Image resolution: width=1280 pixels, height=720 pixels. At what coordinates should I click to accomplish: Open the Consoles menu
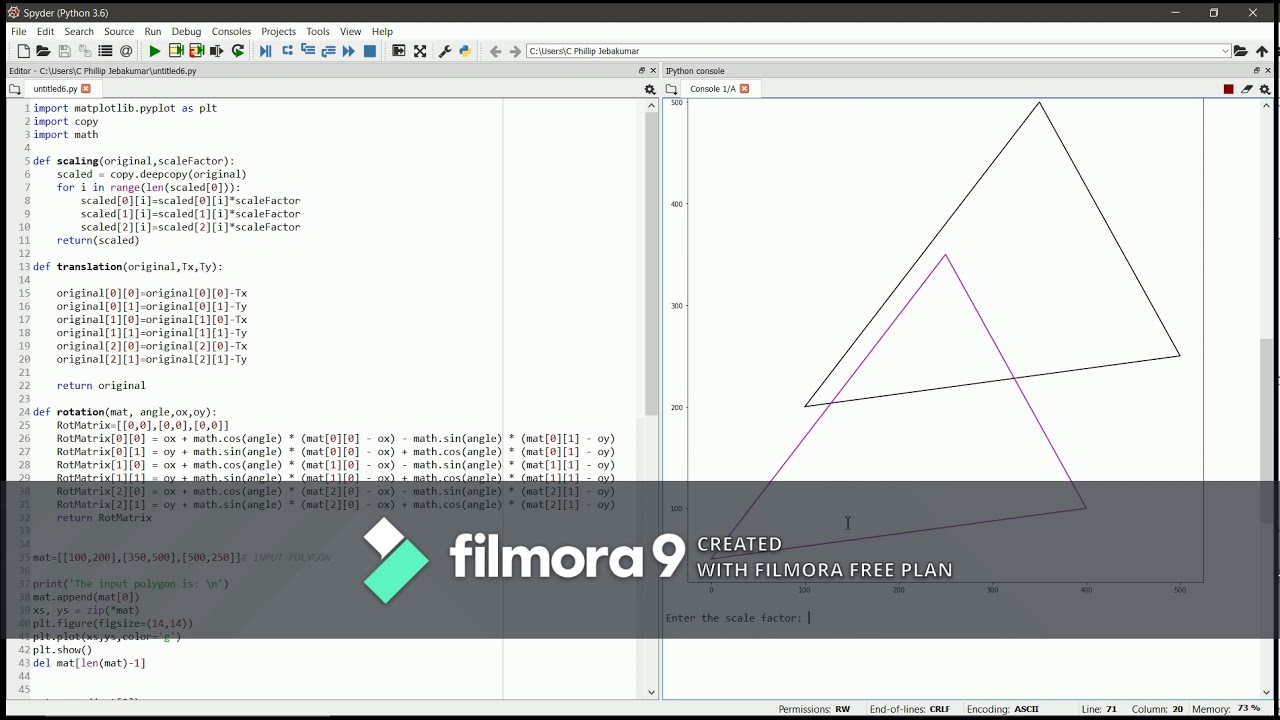pyautogui.click(x=231, y=31)
